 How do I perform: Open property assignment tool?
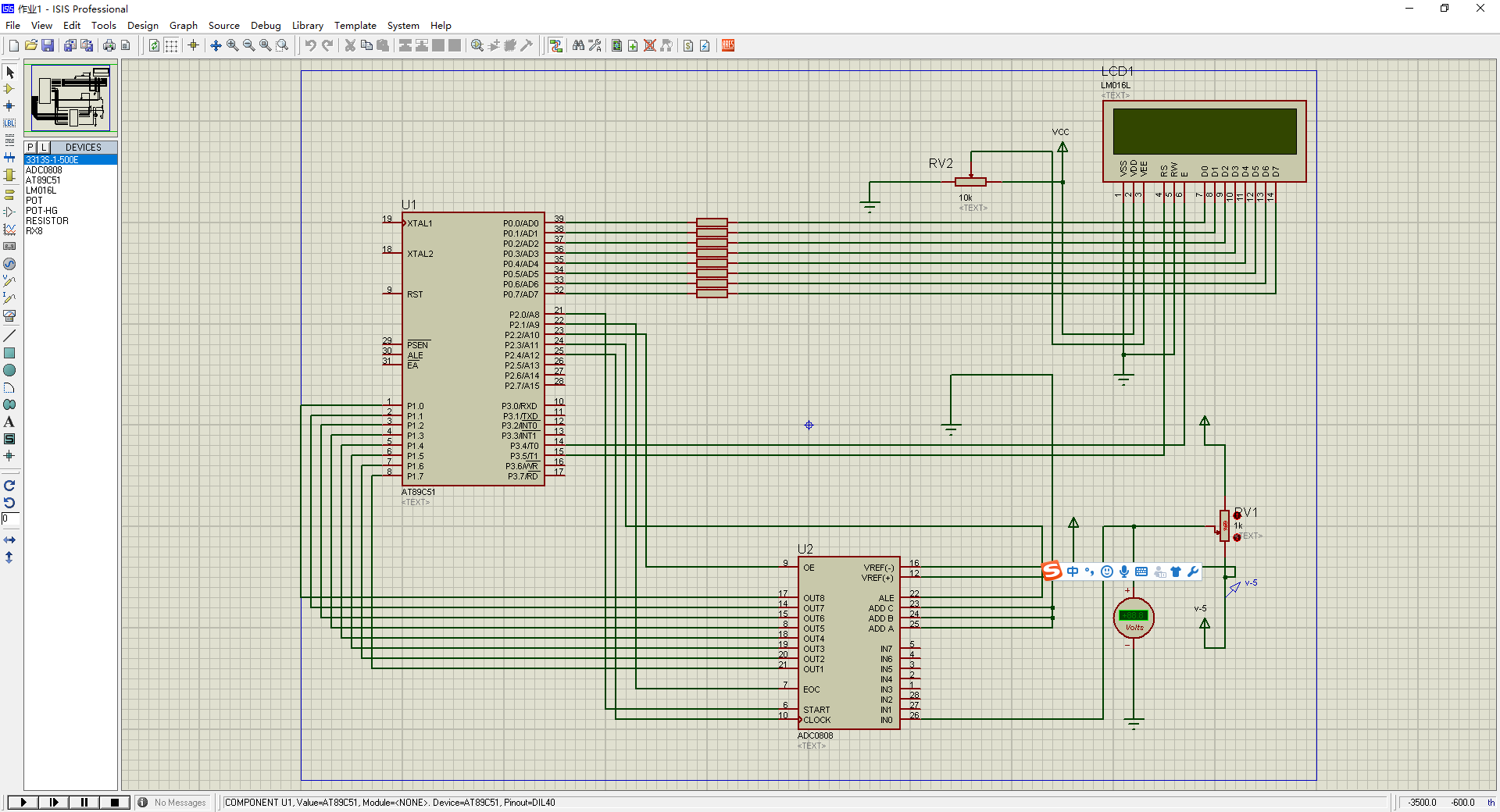pos(595,45)
